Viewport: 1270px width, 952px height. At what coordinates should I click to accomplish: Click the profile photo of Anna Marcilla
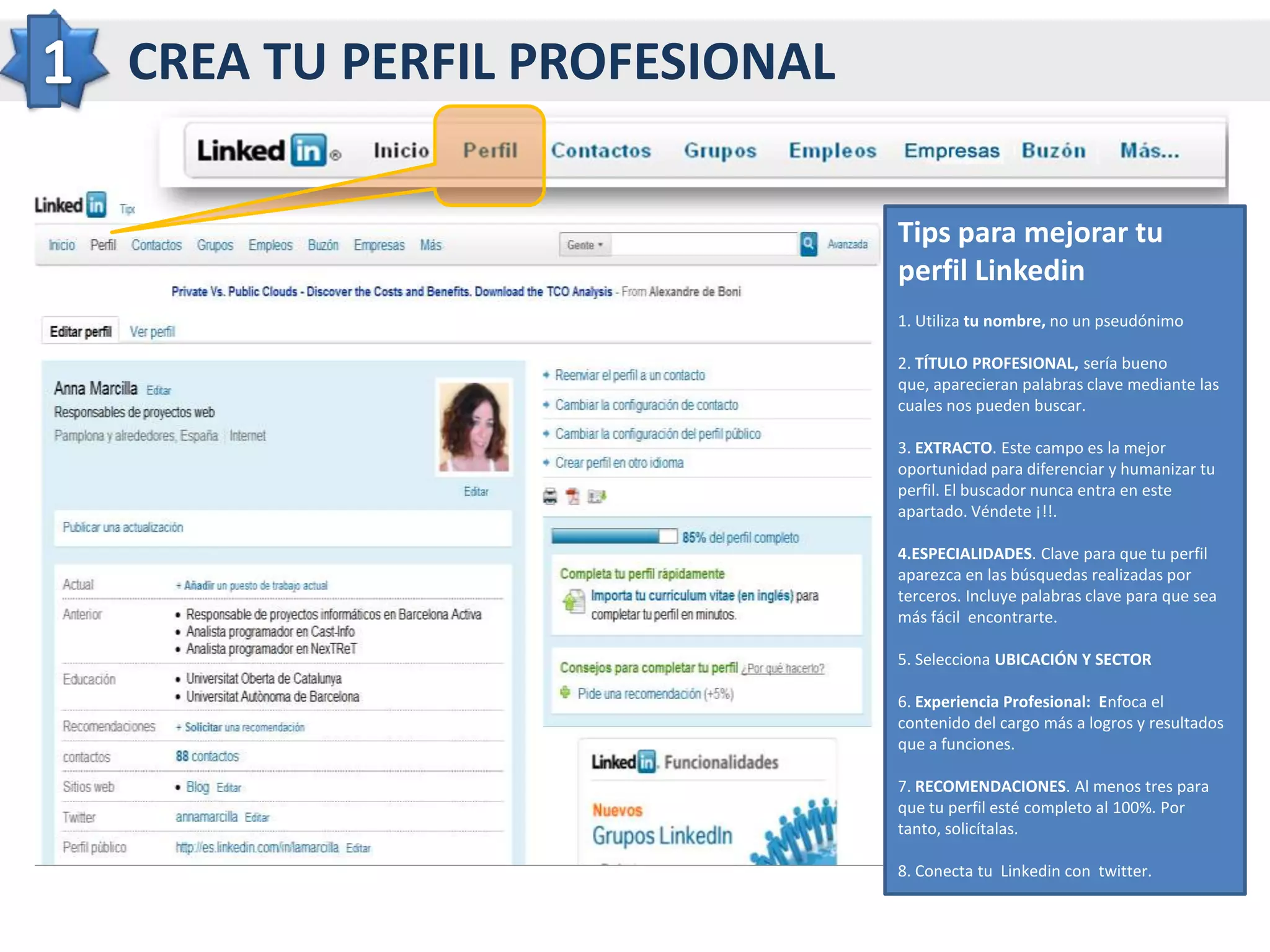pos(474,426)
